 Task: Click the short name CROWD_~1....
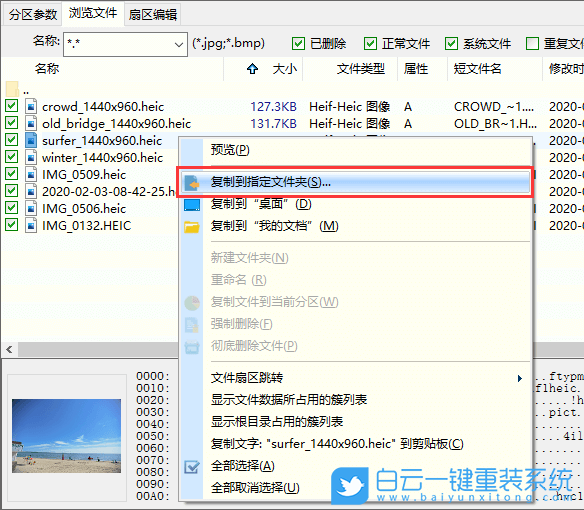[494, 107]
